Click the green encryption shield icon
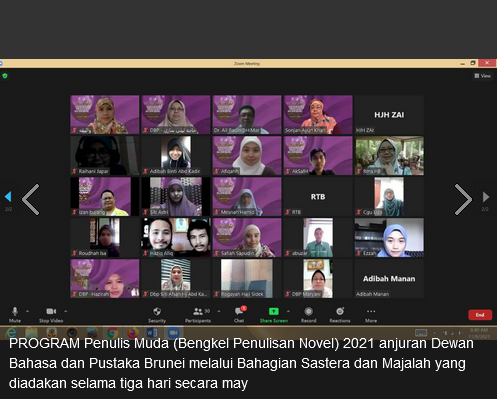Image resolution: width=498 pixels, height=399 pixels. (x=5, y=76)
